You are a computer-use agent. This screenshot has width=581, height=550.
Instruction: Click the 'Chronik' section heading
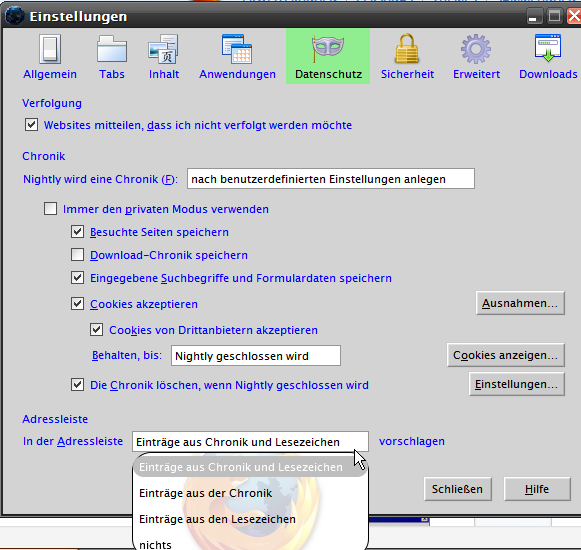click(44, 156)
